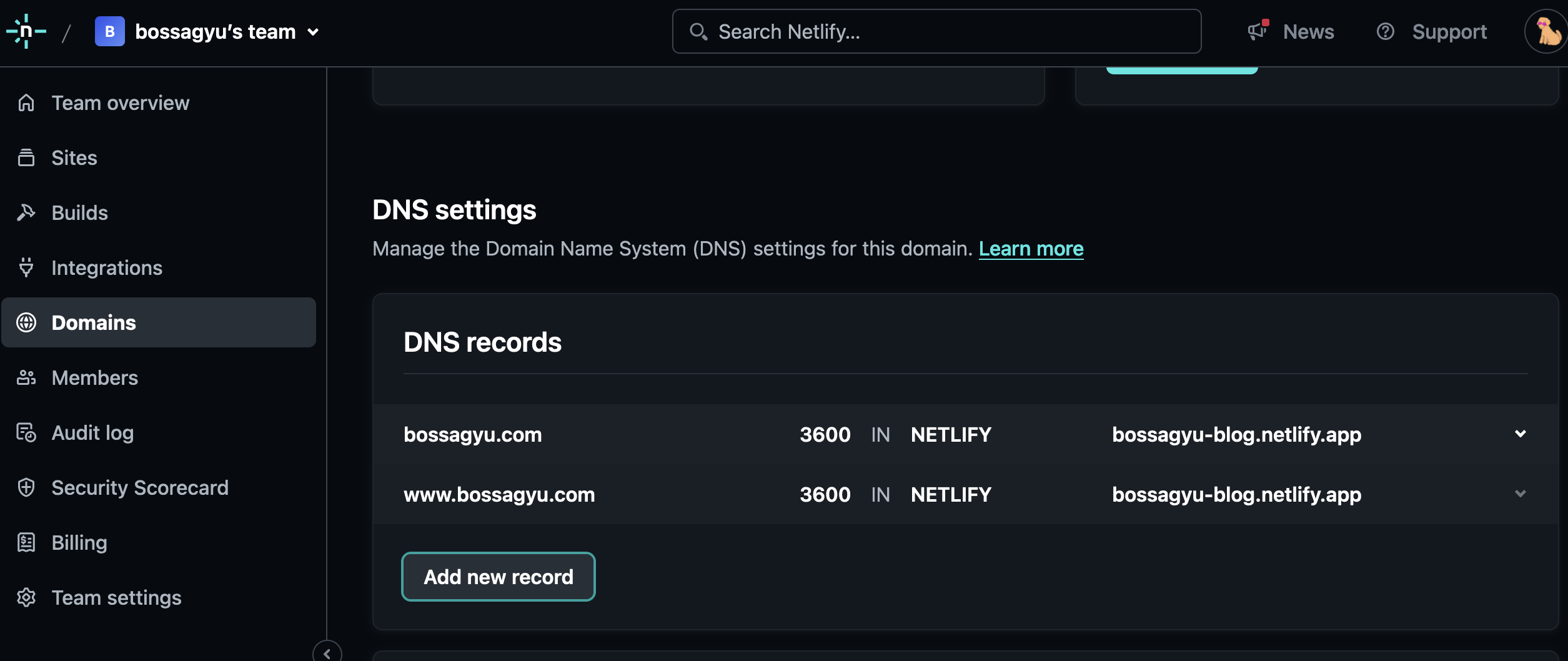Click the Team overview home icon
The image size is (1568, 661).
point(26,102)
